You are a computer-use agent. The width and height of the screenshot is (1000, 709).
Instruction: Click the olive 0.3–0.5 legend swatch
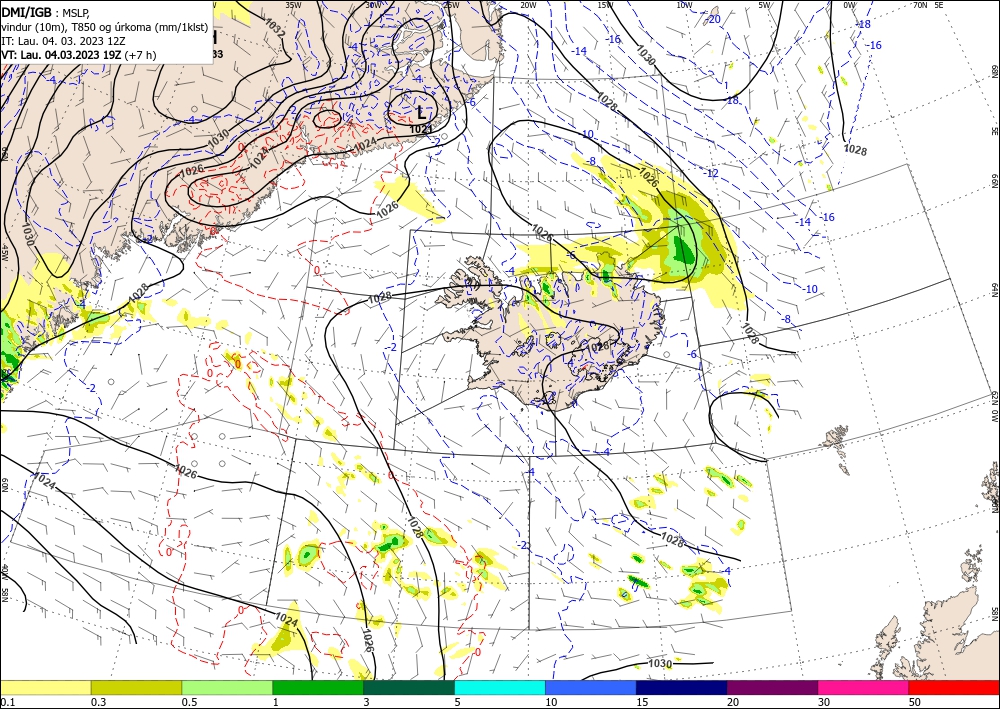coord(136,687)
